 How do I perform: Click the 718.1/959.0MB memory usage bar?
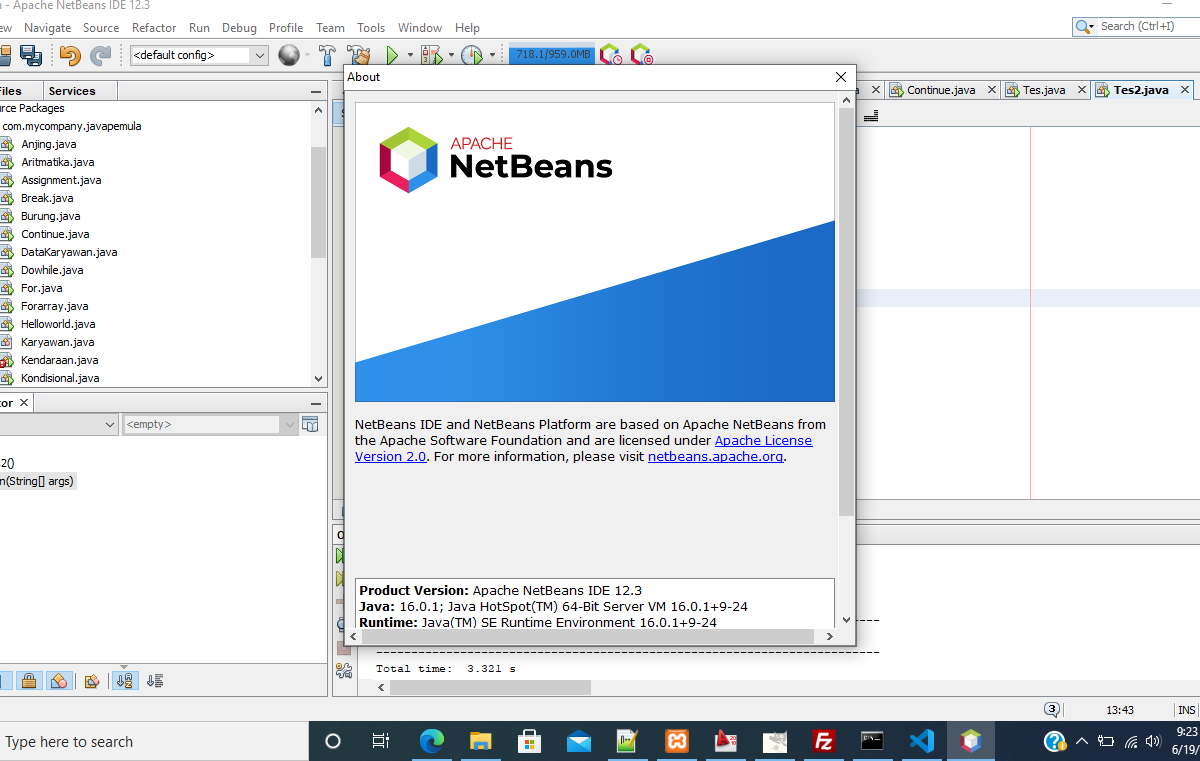point(551,55)
